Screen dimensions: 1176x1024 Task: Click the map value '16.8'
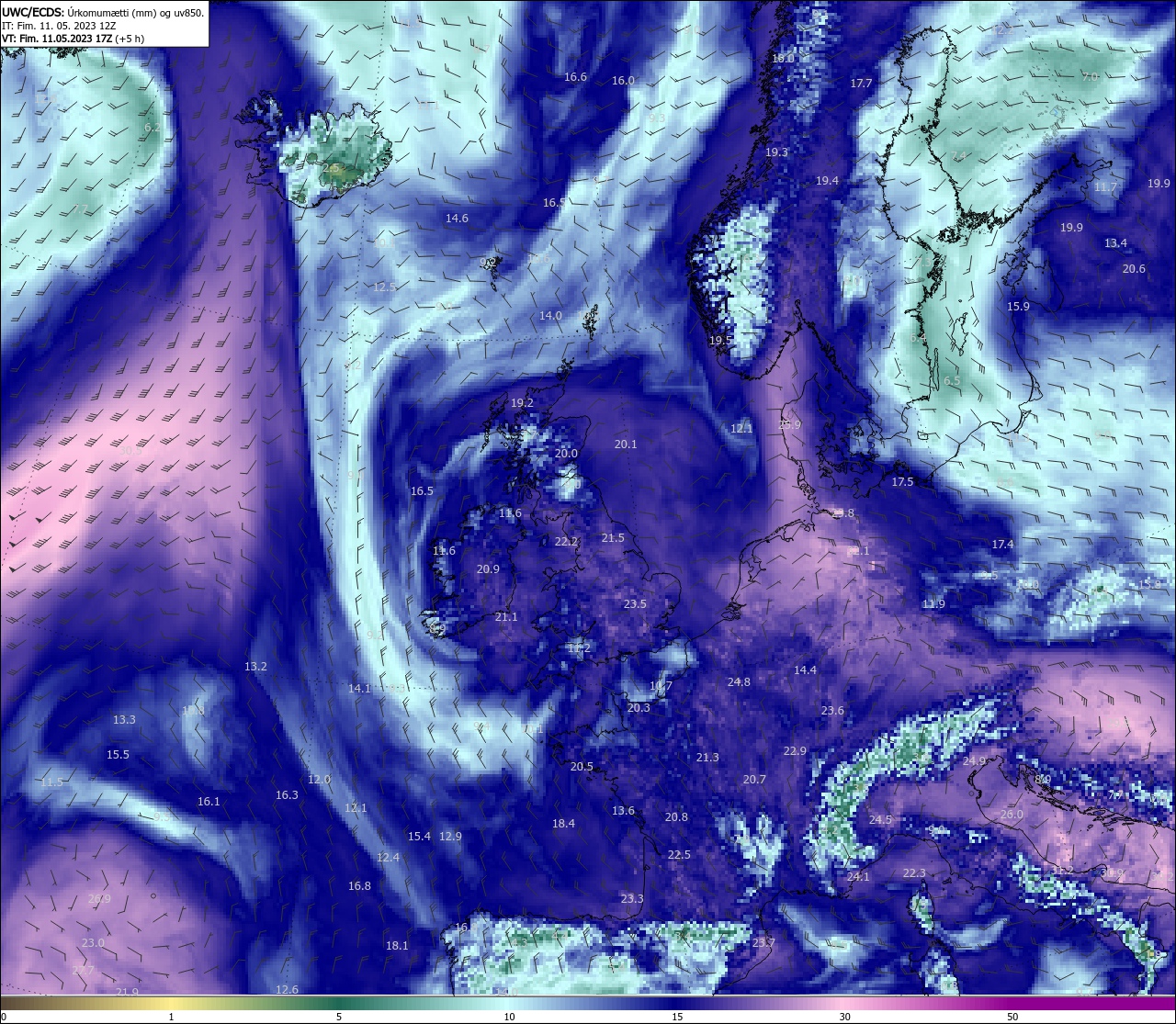(359, 886)
